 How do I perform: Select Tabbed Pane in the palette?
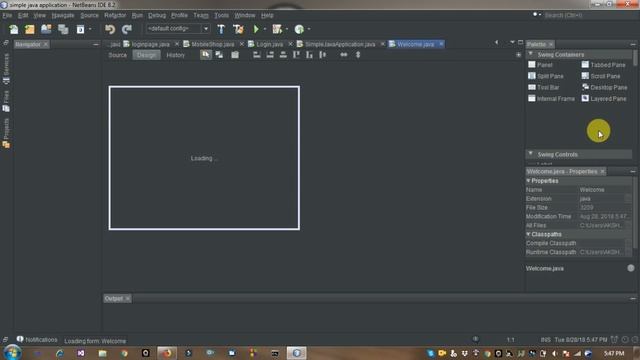point(603,65)
